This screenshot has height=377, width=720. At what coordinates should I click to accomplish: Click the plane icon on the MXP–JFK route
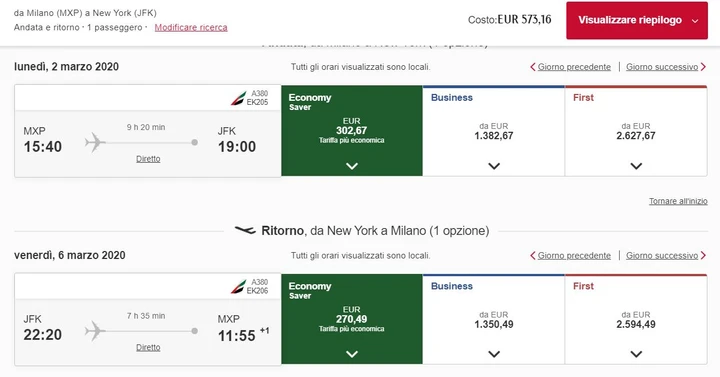tap(95, 142)
